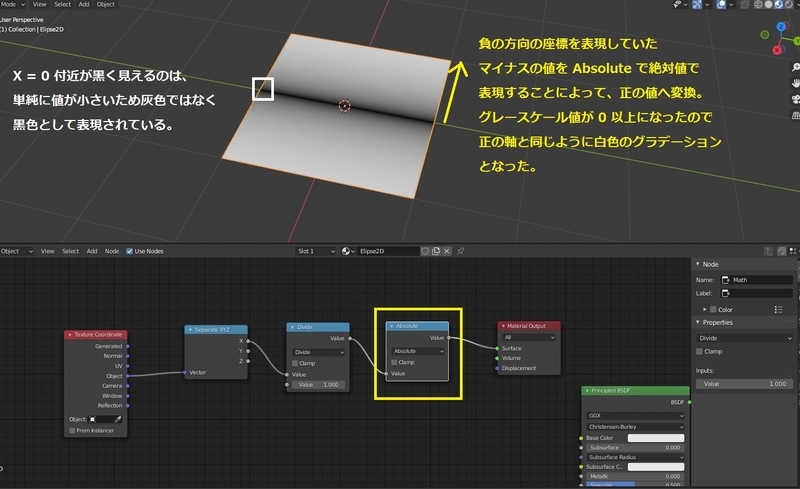Collapse the Node panel section
Screen dimensions: 800x489
point(698,264)
